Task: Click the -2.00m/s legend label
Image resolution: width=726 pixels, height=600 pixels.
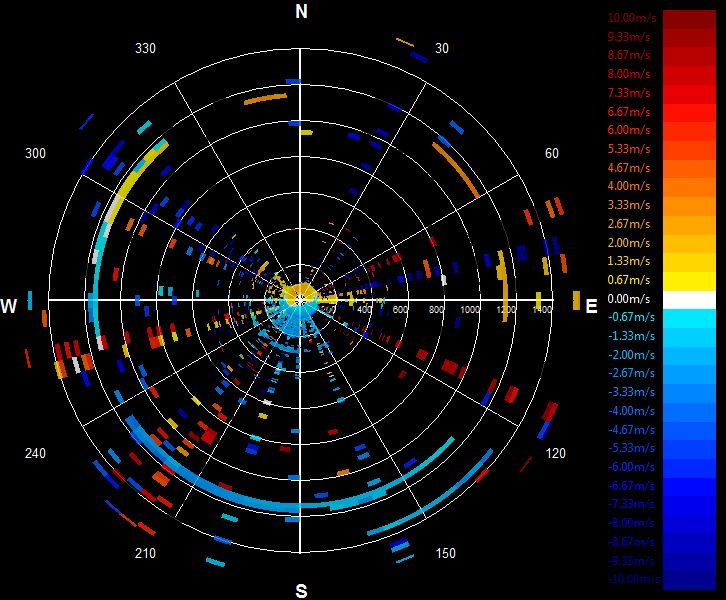Action: pos(631,355)
